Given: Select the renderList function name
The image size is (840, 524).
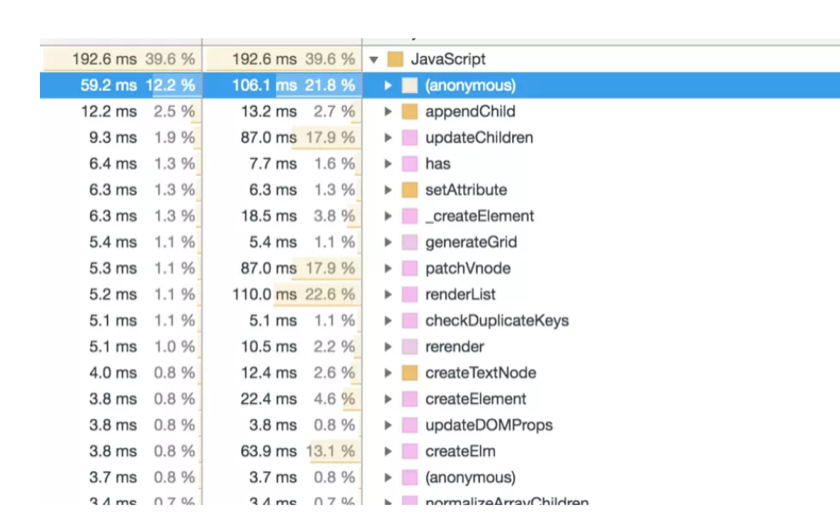Looking at the screenshot, I should click(460, 295).
